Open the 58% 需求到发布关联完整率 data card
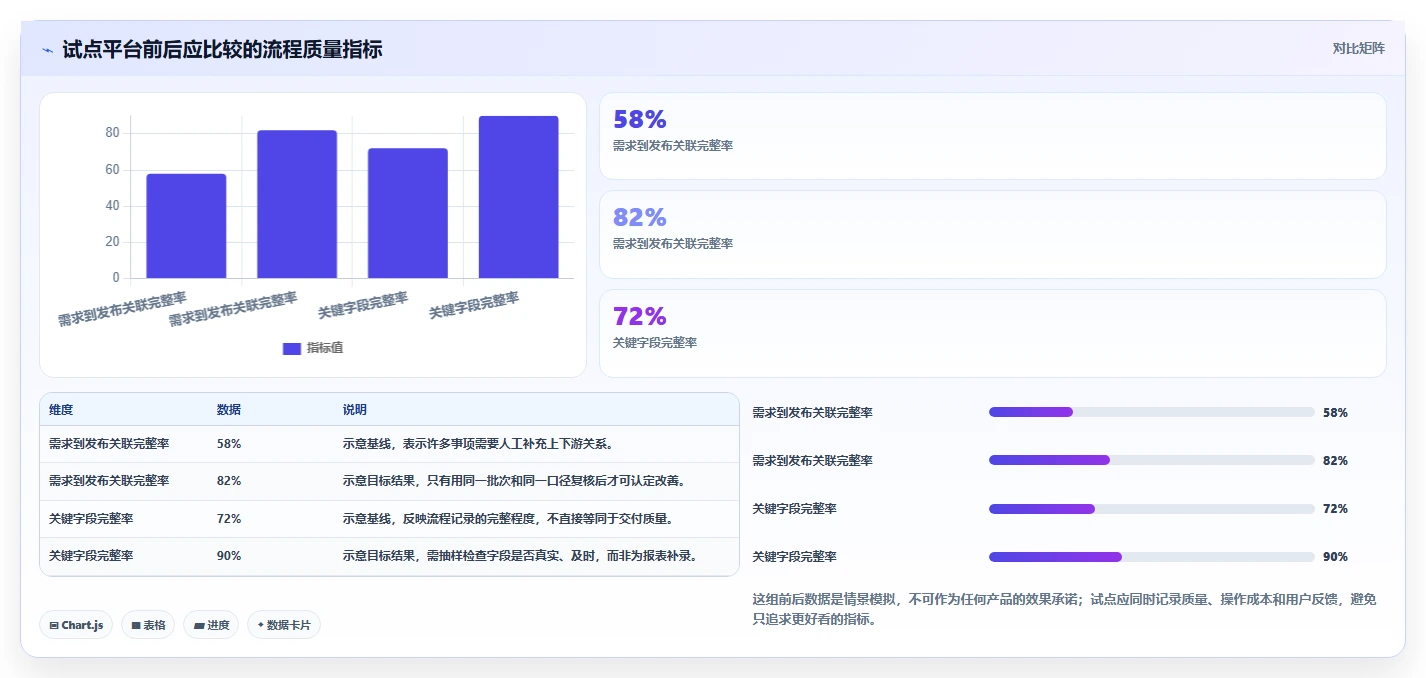 click(x=992, y=136)
